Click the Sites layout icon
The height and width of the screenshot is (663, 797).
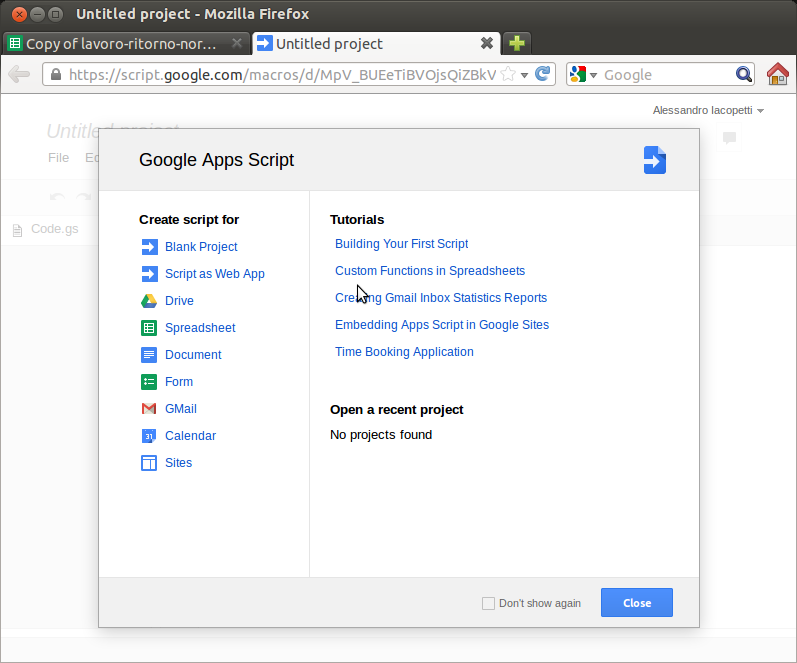click(x=149, y=463)
